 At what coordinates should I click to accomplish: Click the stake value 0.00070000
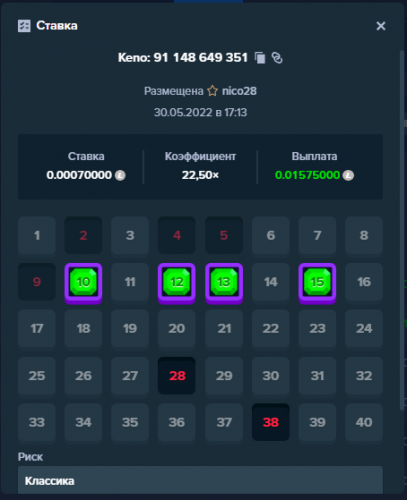click(79, 175)
